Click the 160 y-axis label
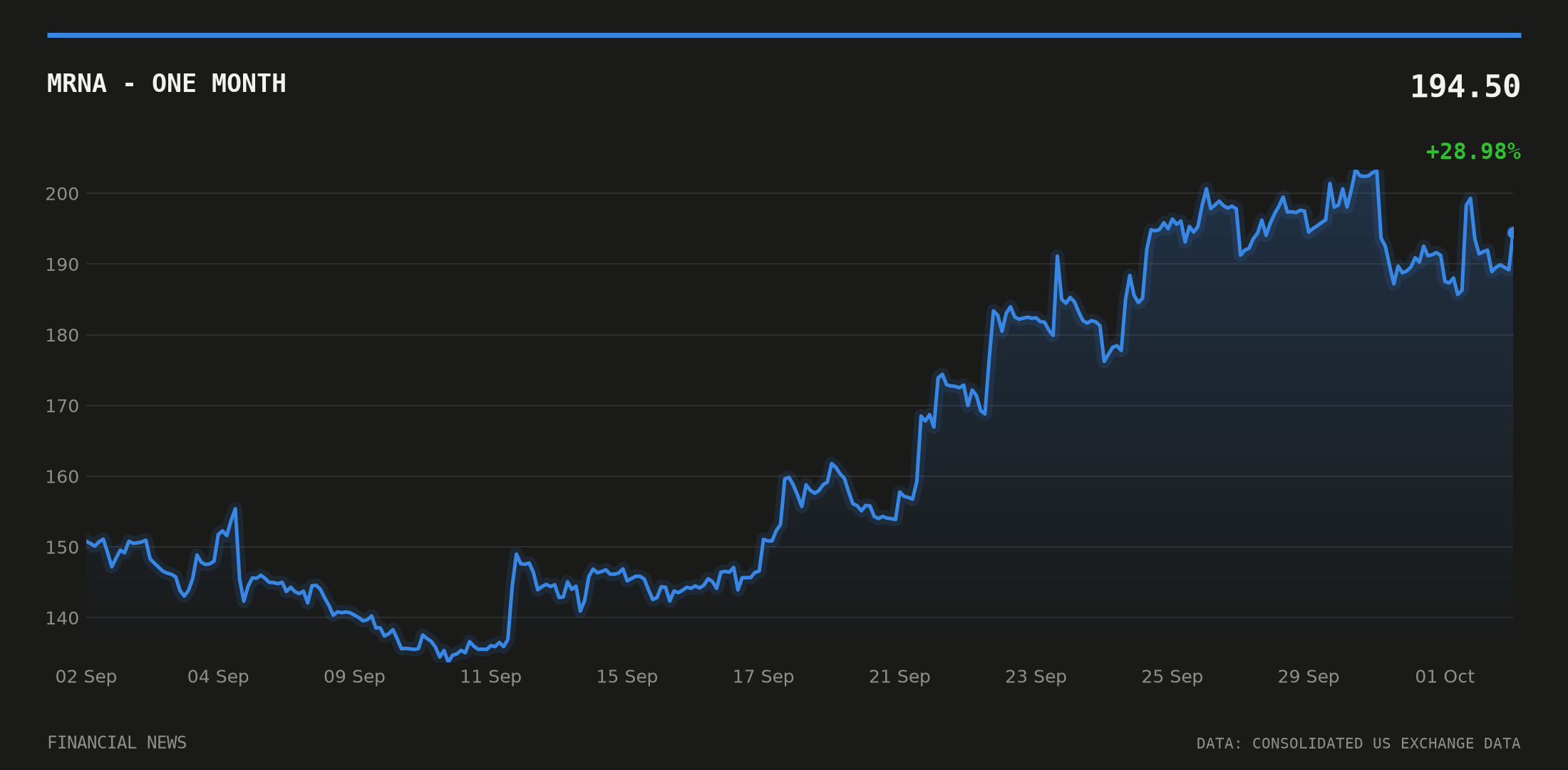1568x770 pixels. 62,476
